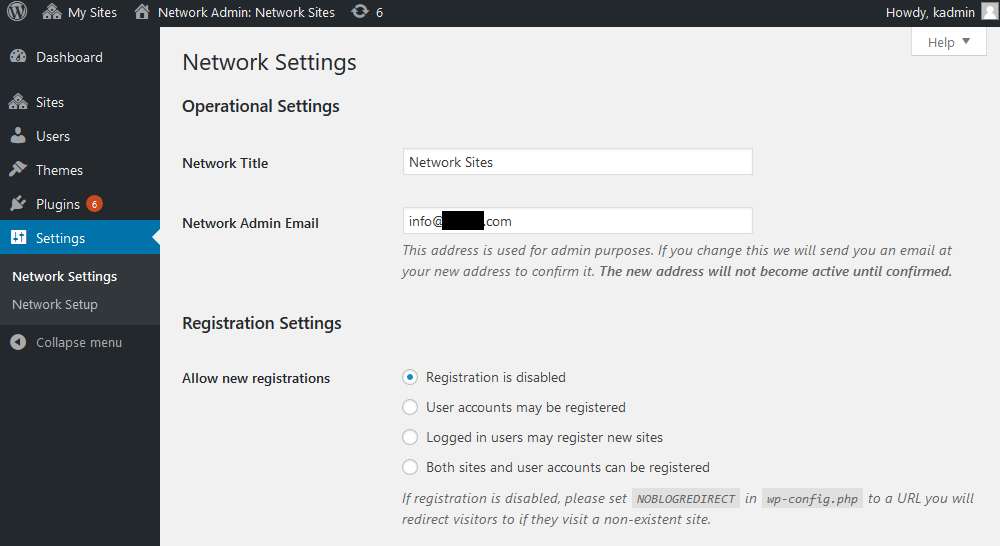This screenshot has width=1000, height=546.
Task: Click the Plugins plug icon
Action: [x=18, y=204]
